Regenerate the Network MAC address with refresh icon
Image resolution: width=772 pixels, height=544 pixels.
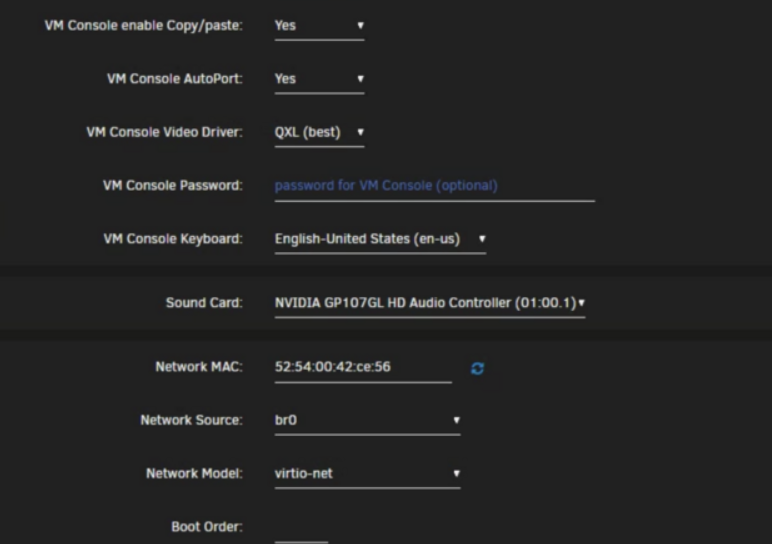[x=477, y=368]
